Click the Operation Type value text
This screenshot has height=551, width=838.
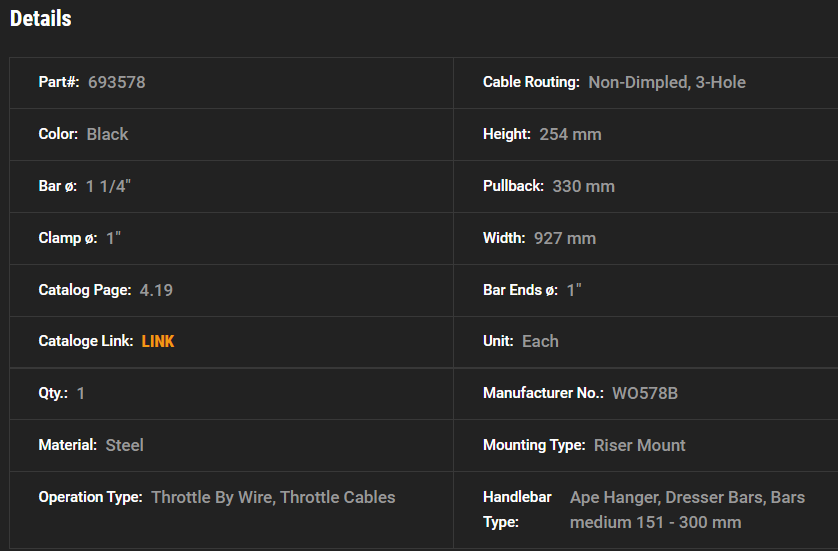(273, 497)
